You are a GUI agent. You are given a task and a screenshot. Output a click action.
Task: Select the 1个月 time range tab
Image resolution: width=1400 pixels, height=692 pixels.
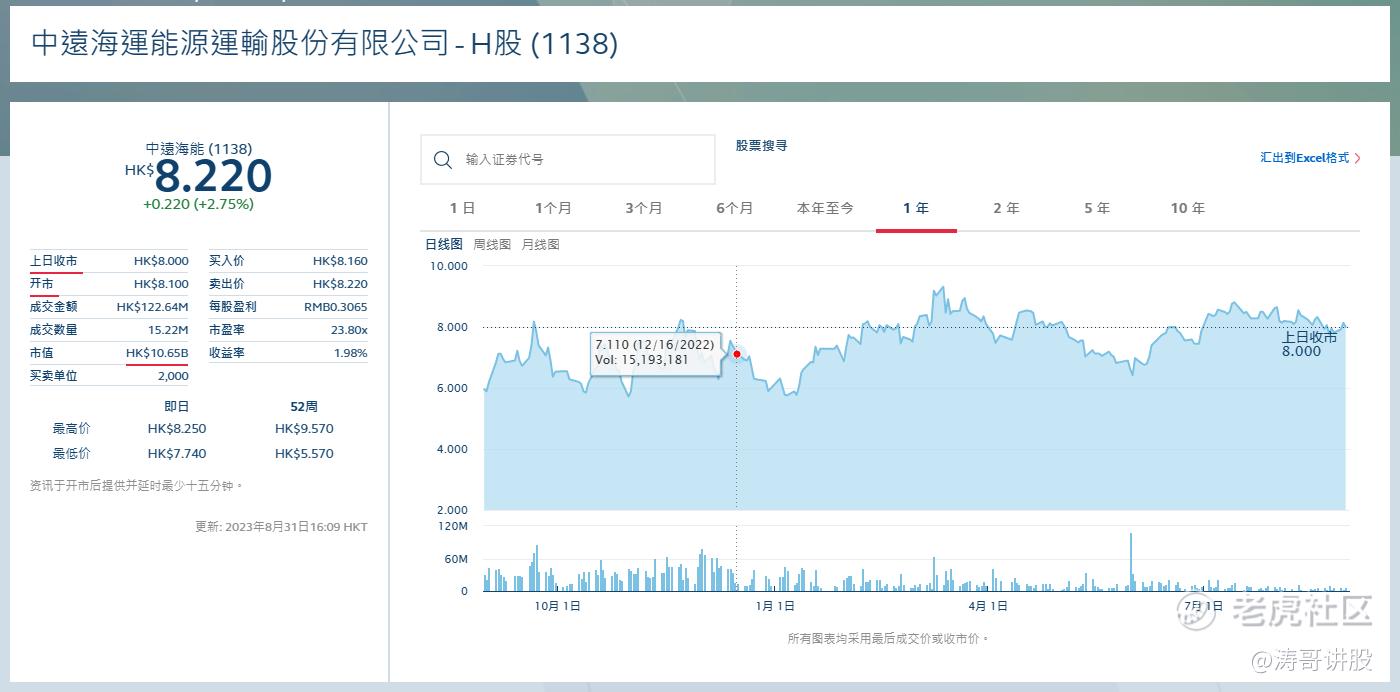pos(553,208)
